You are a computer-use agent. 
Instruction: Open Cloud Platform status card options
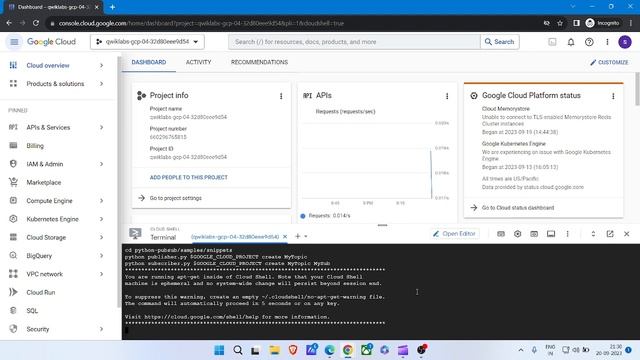coord(613,96)
